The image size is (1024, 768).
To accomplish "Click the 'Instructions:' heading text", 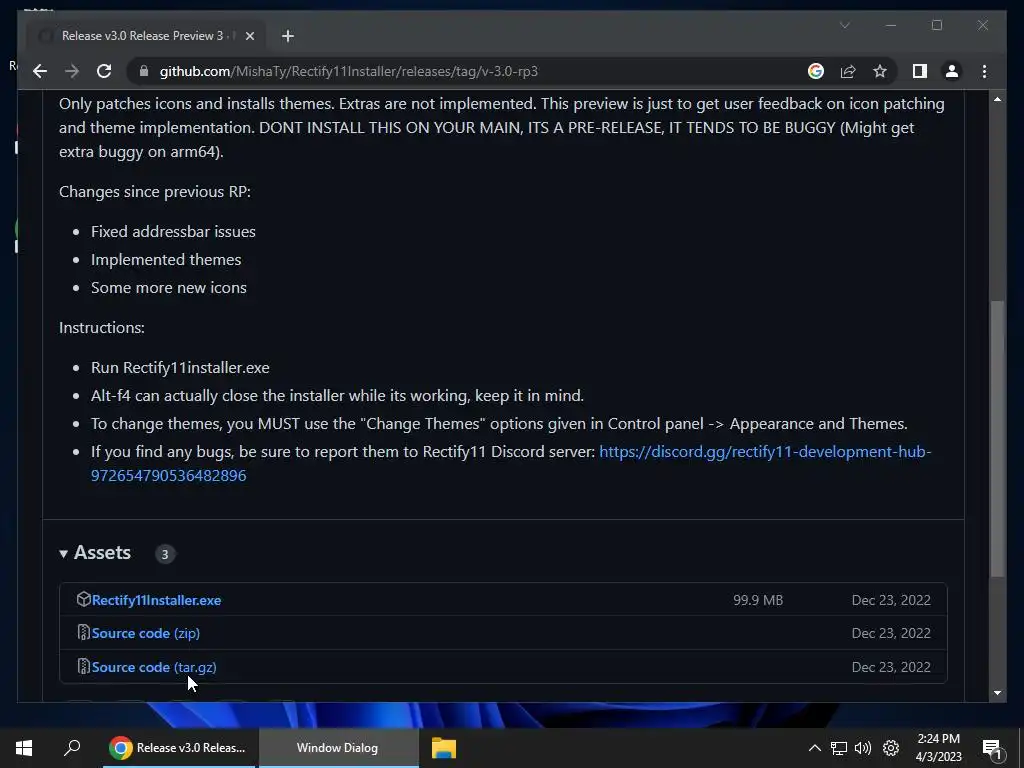I will click(102, 328).
